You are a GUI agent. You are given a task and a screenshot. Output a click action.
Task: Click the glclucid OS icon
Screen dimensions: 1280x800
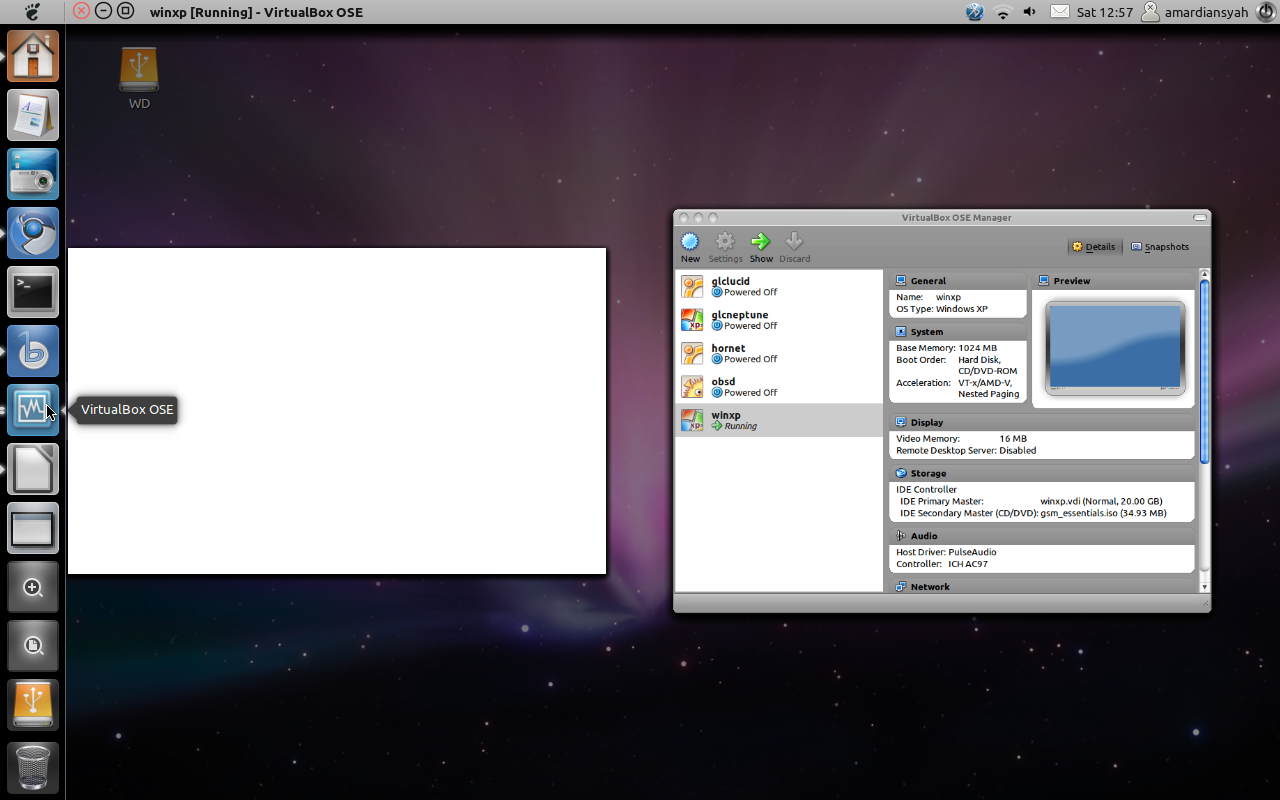[x=692, y=287]
